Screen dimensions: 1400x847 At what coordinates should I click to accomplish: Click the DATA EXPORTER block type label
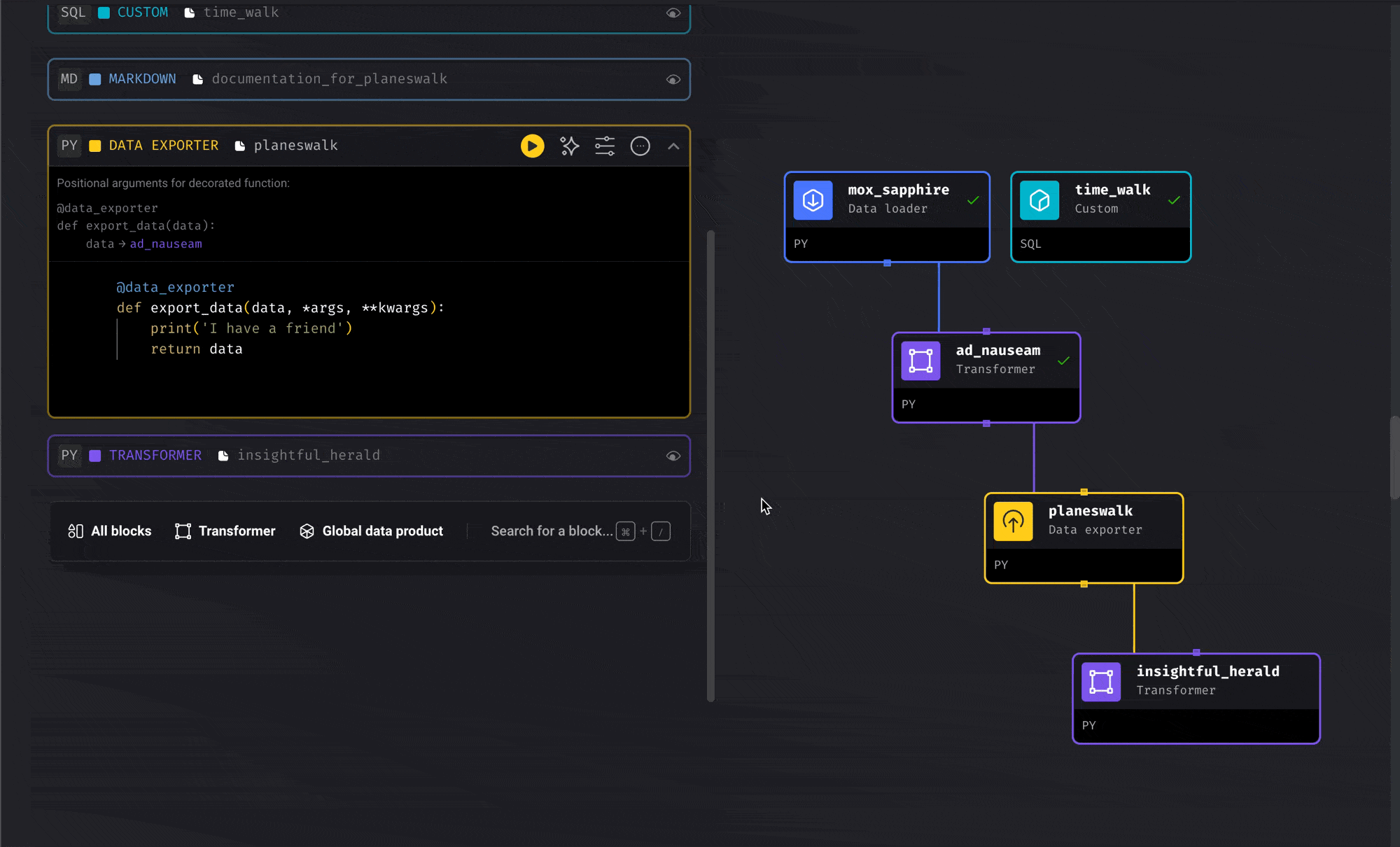(164, 146)
